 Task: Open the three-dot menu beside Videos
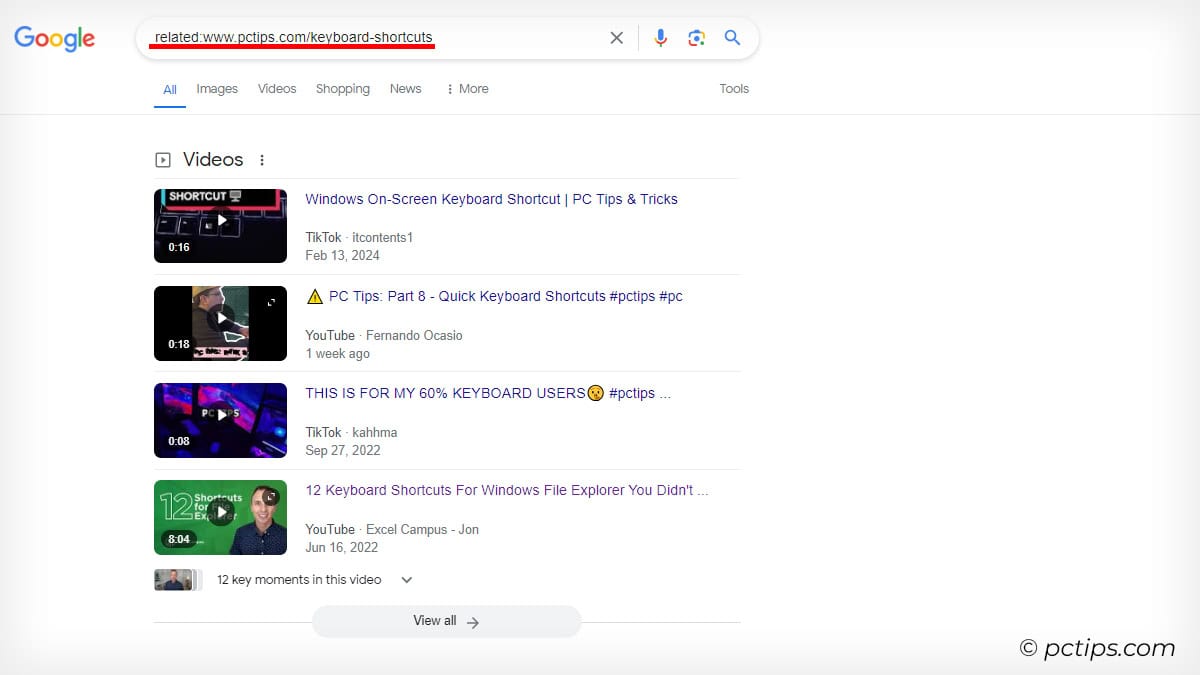click(261, 159)
